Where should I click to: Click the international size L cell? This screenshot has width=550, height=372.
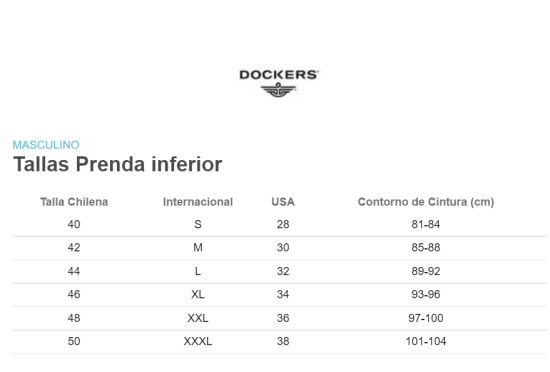(198, 271)
